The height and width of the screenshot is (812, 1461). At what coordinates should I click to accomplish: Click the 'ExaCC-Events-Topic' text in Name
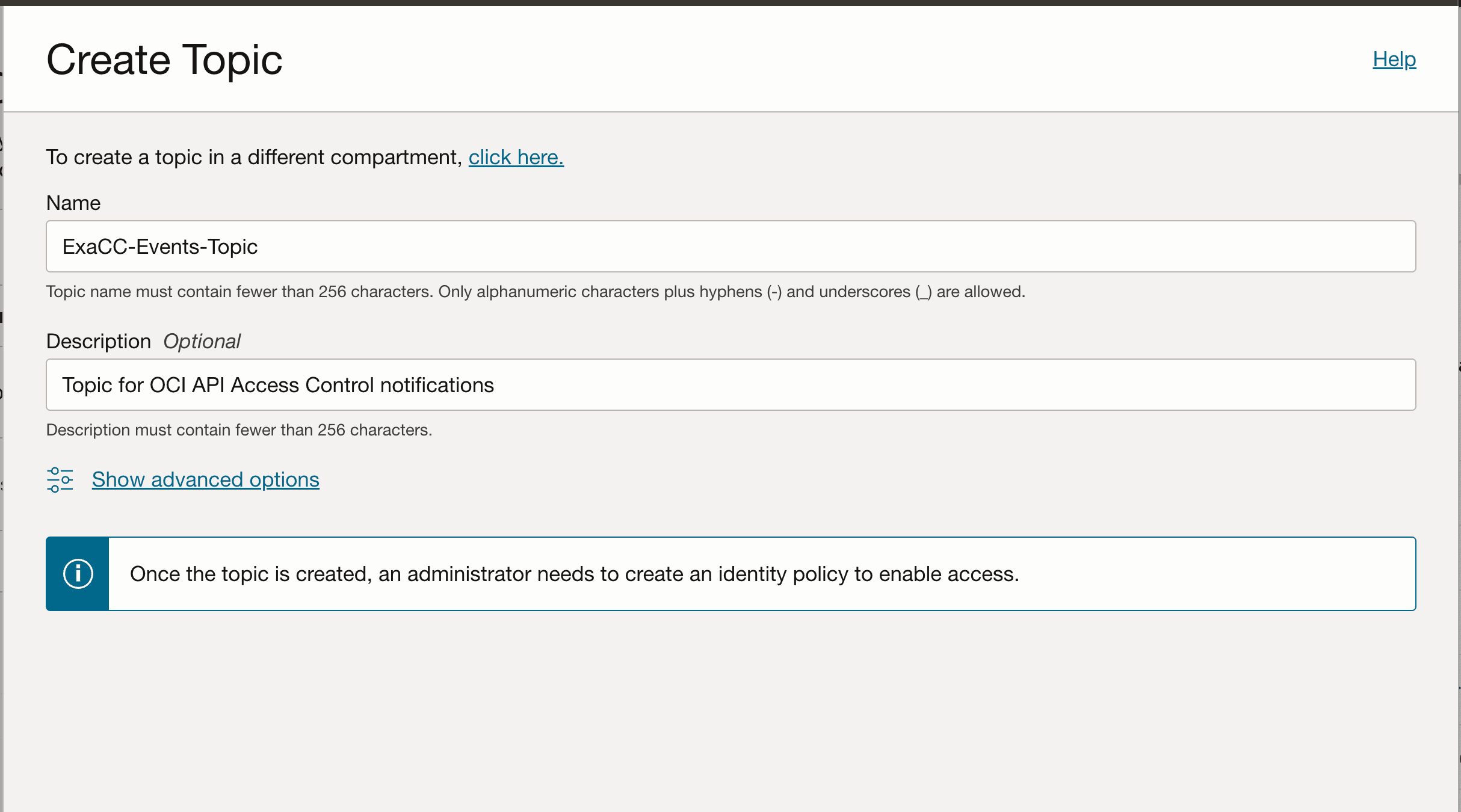(x=160, y=247)
